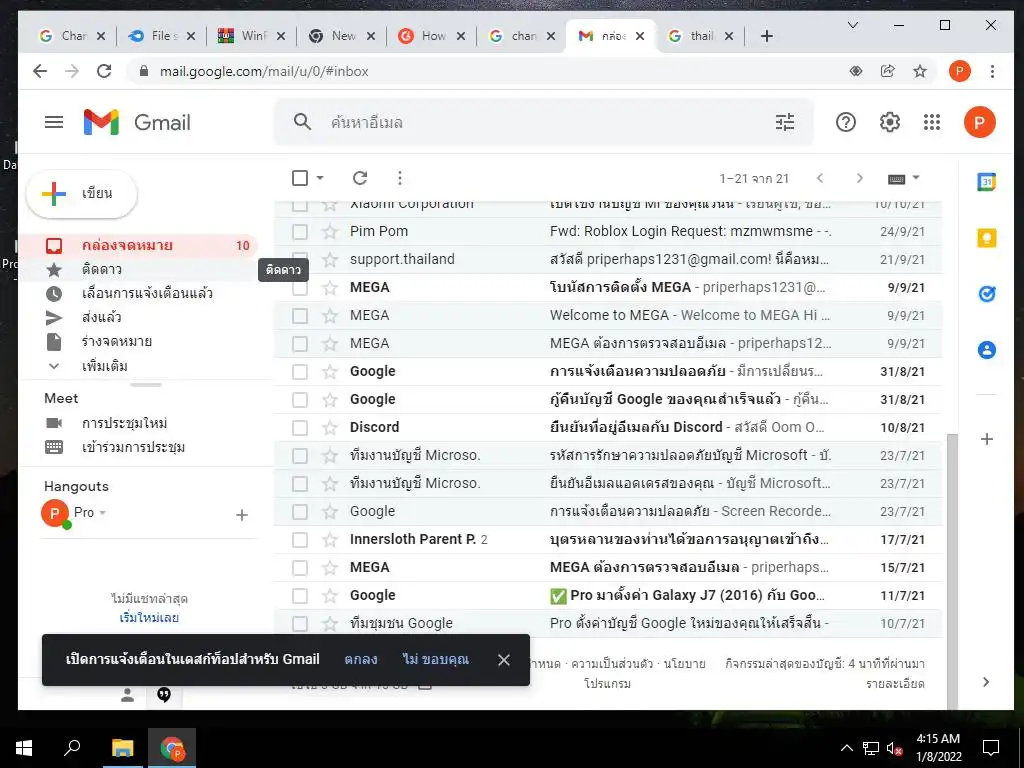Open the เลื่อนการแจ้งเตือนแล้ว snoozed folder
Image resolution: width=1024 pixels, height=768 pixels.
click(x=138, y=293)
